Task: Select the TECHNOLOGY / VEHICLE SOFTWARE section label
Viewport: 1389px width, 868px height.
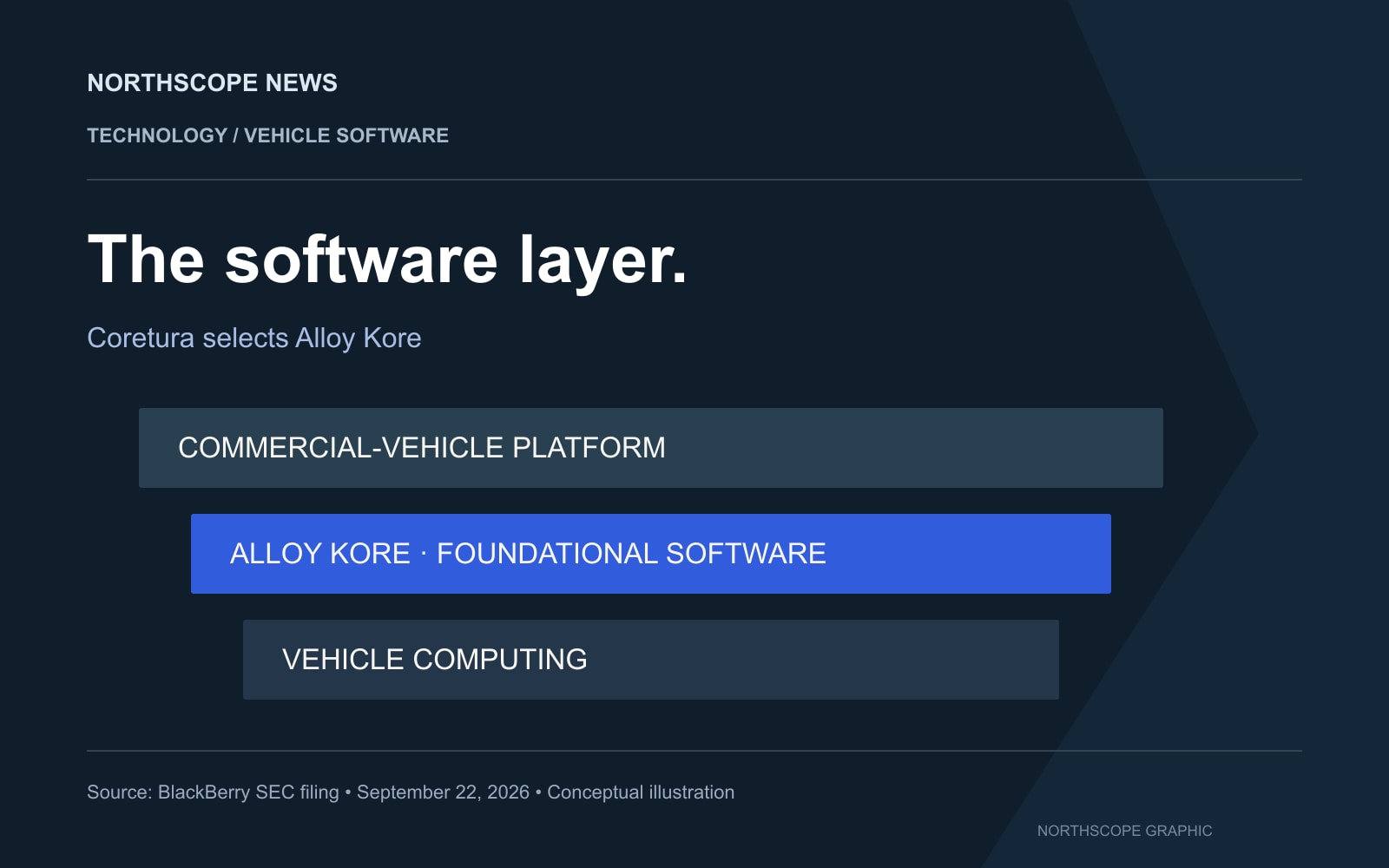Action: (267, 135)
